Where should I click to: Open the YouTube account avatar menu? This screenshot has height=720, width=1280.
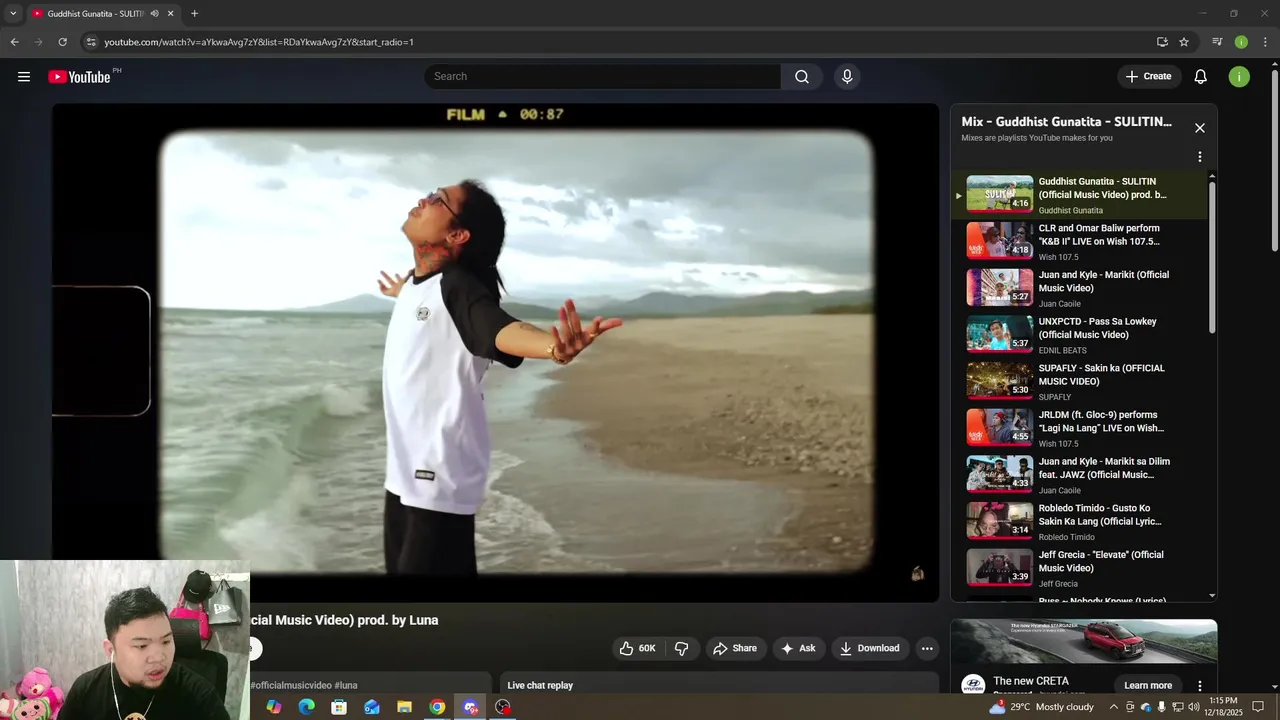[x=1239, y=77]
